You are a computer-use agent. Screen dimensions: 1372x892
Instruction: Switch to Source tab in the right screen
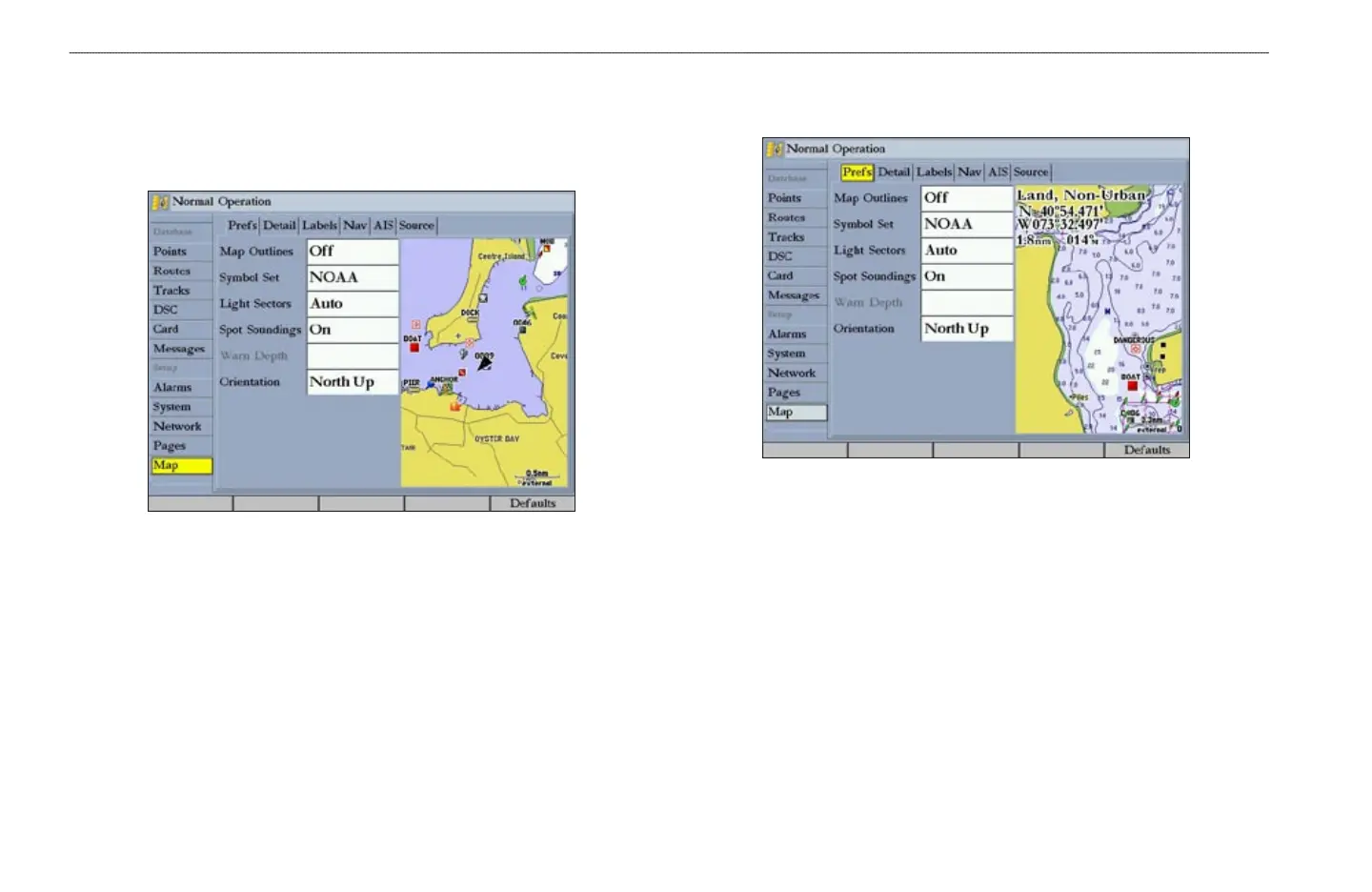[x=1031, y=172]
